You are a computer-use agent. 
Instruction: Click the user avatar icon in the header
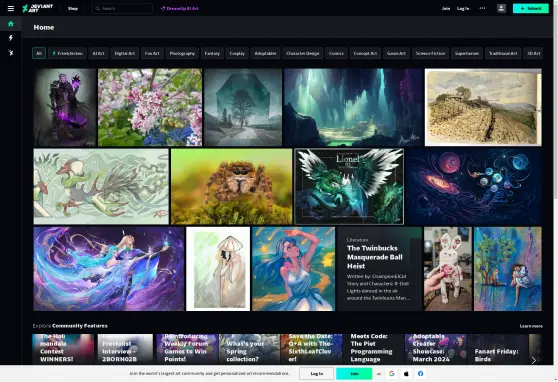(501, 8)
